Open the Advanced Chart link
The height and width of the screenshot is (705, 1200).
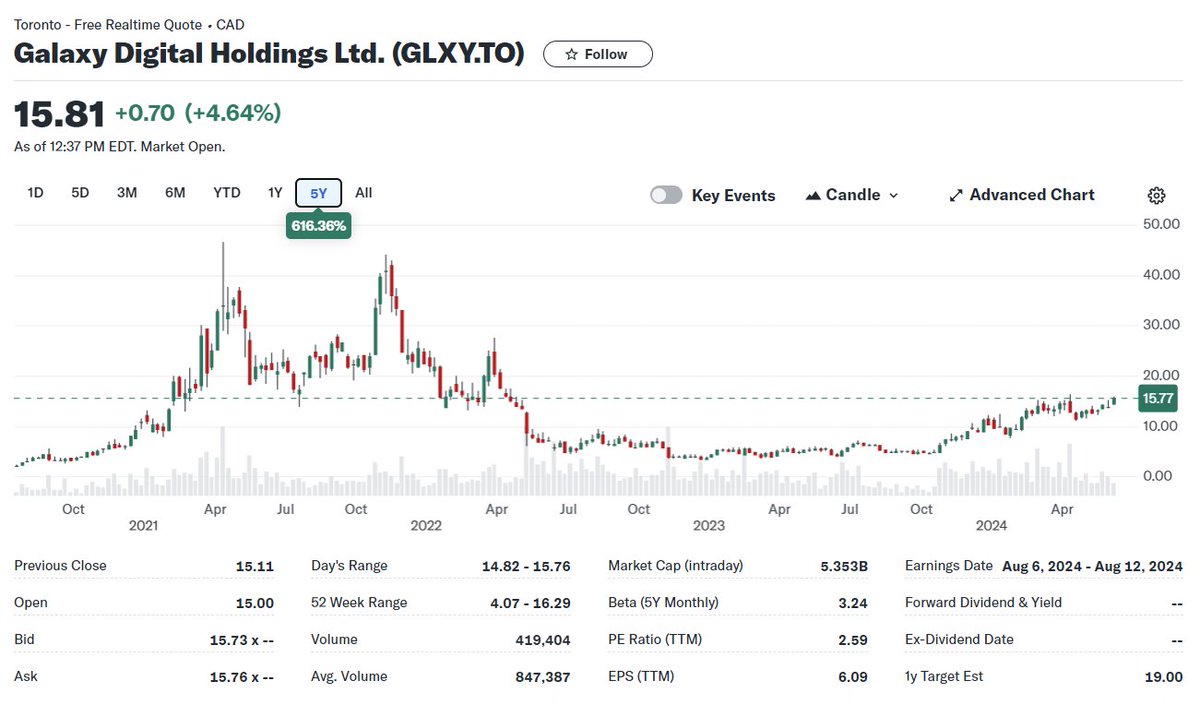coord(1021,195)
